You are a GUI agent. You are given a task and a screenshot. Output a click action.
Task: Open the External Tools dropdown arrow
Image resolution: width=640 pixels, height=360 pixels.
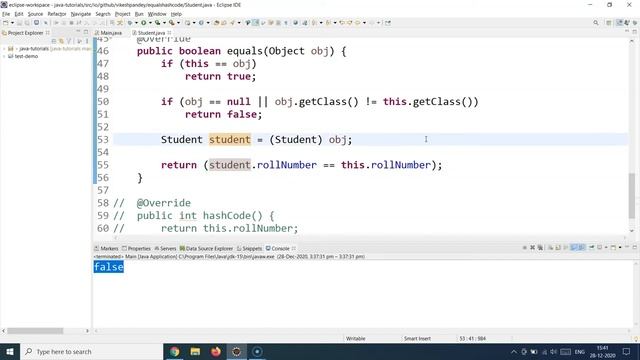pyautogui.click(x=178, y=23)
